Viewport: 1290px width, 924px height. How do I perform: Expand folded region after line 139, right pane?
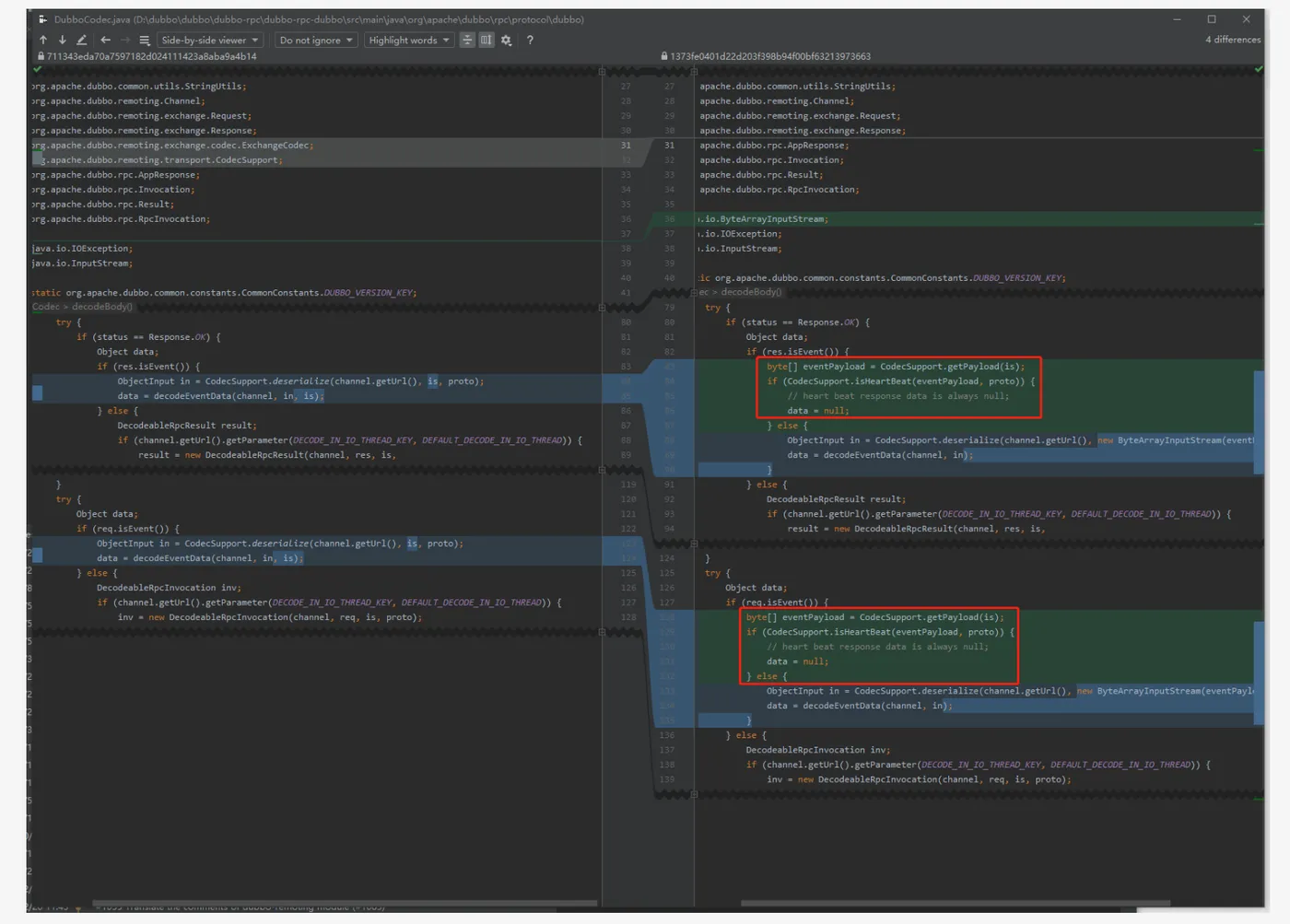coord(694,794)
